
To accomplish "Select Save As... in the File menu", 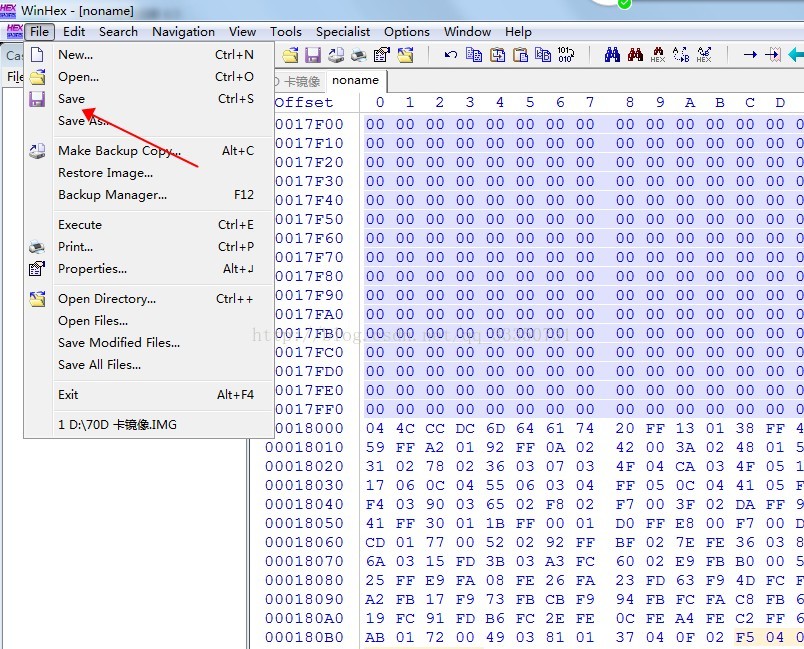I will click(x=149, y=121).
